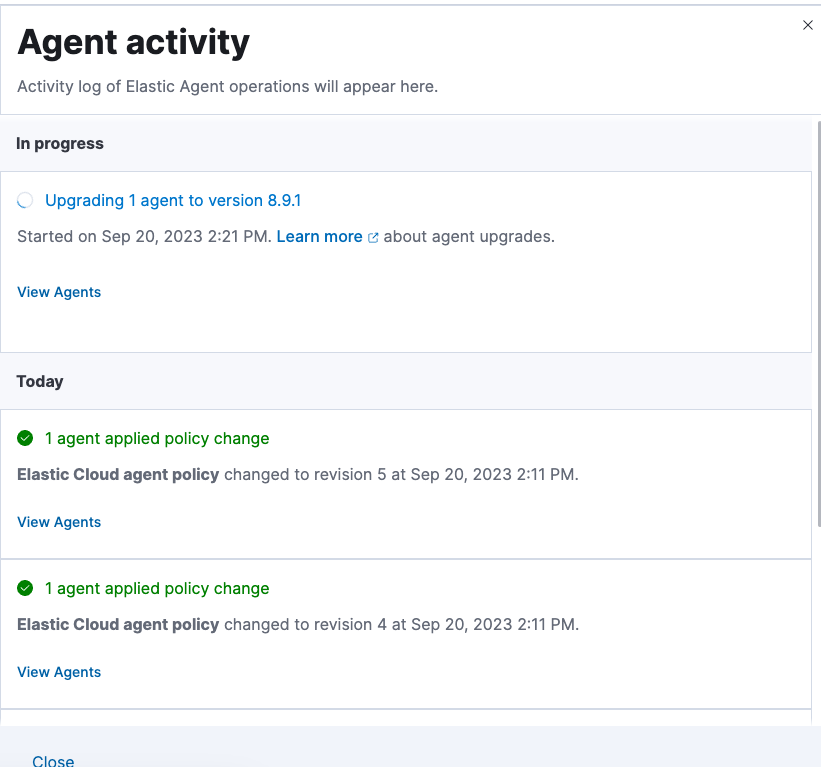Click the X icon to dismiss the flyout

[x=808, y=25]
